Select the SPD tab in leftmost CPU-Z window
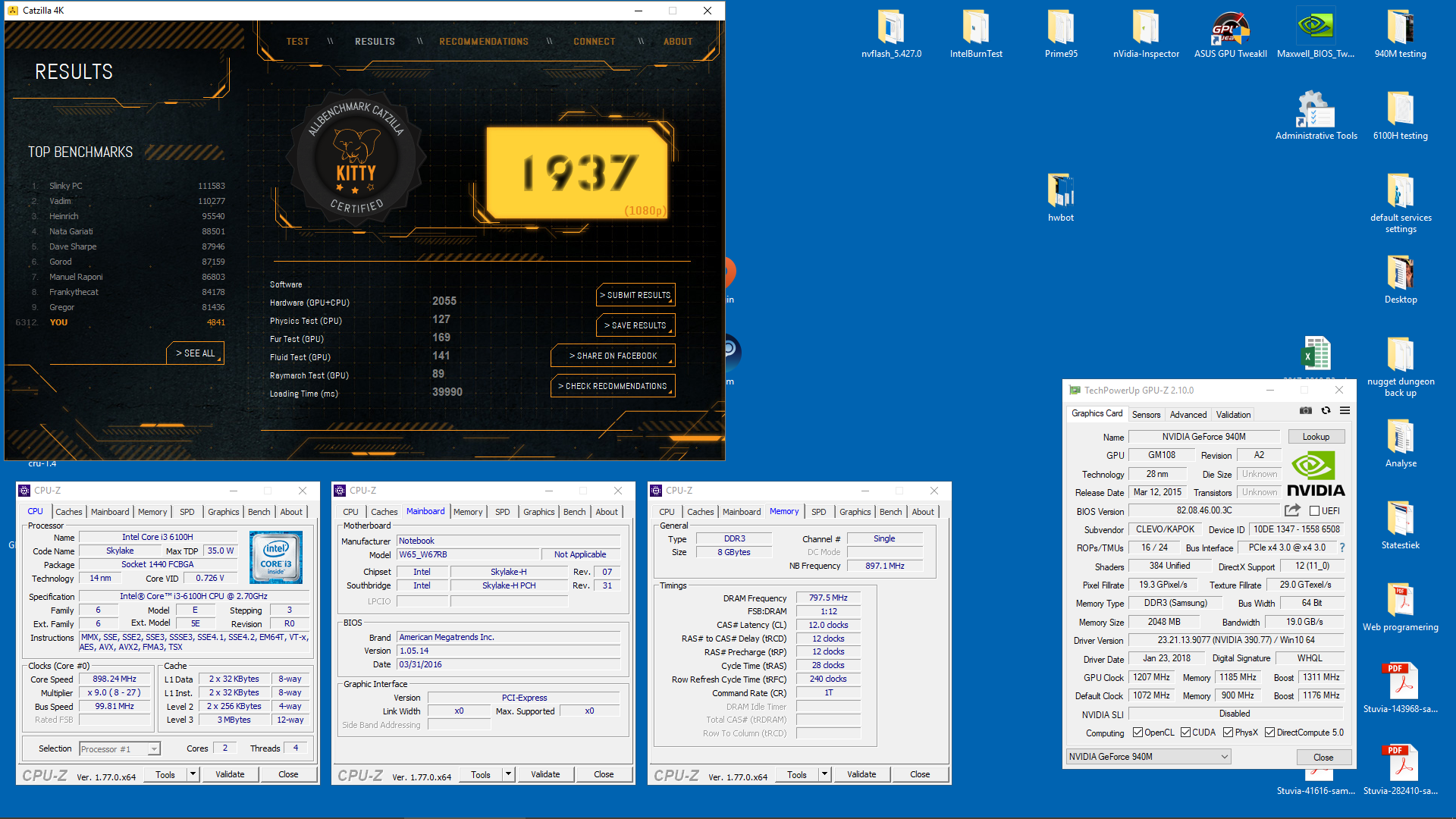The width and height of the screenshot is (1456, 819). (187, 512)
